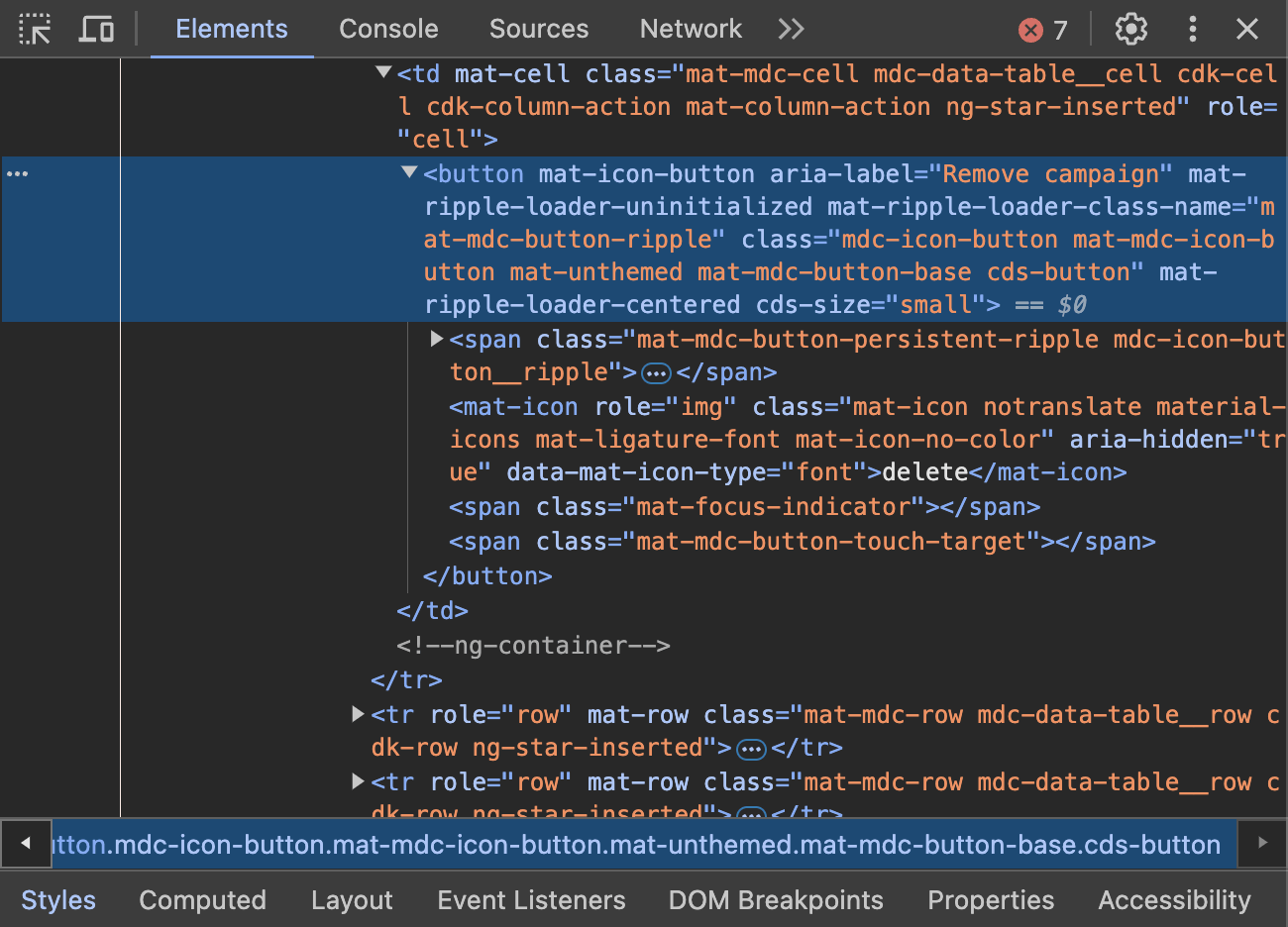This screenshot has width=1288, height=927.
Task: Collapse the td mat-cell node
Action: 383,72
